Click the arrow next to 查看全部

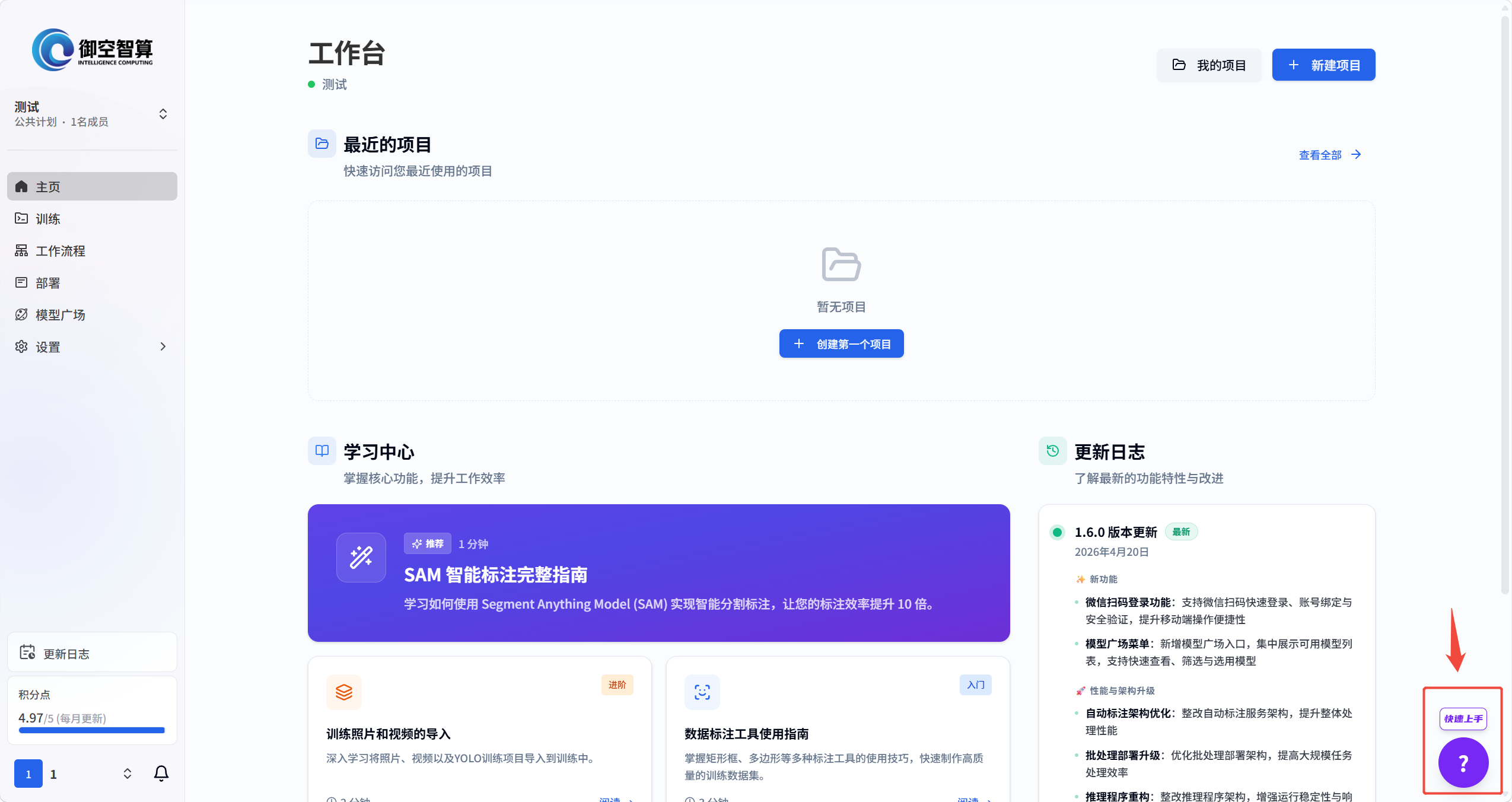[x=1356, y=154]
